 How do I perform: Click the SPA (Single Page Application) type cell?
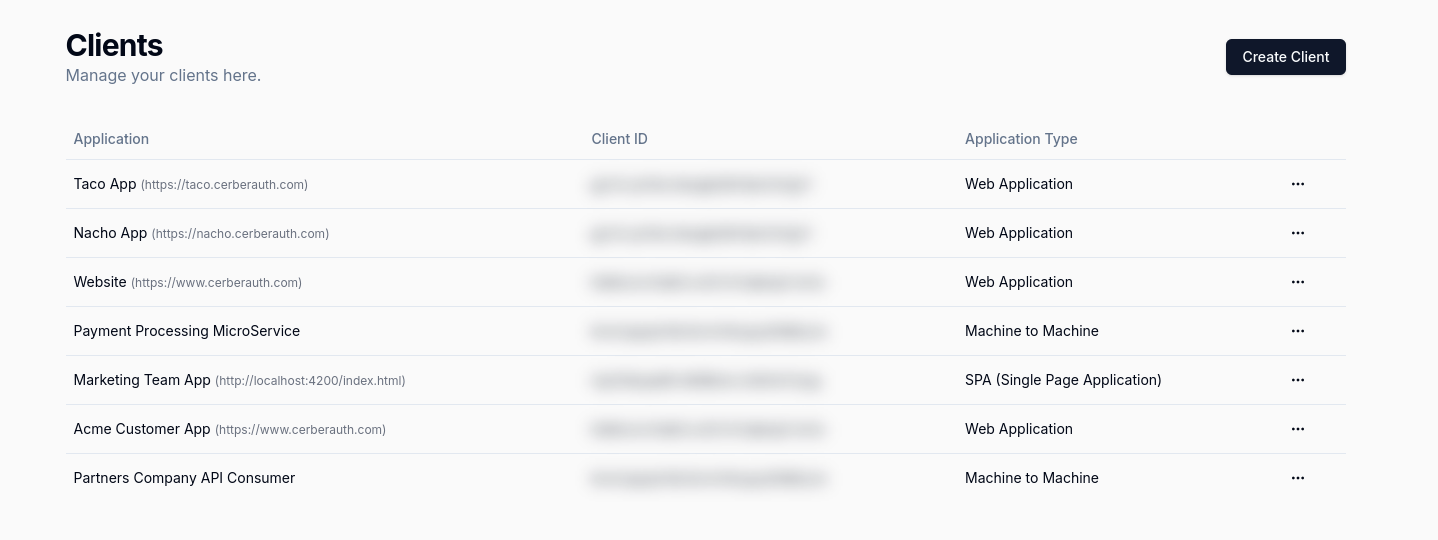tap(1063, 380)
